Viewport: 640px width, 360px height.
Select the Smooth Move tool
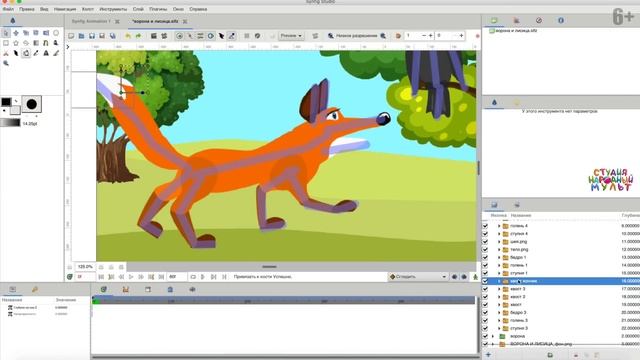tap(16, 33)
